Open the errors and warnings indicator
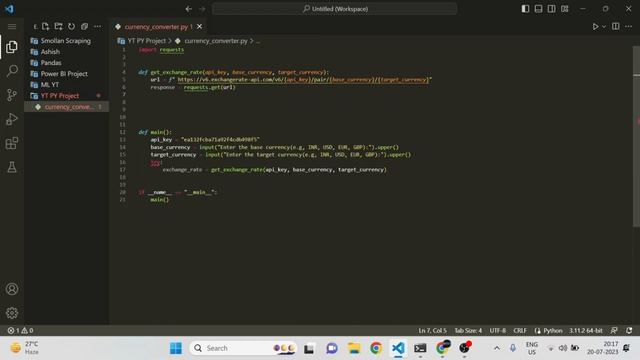Screen dimensions: 640x360 (x=20, y=330)
